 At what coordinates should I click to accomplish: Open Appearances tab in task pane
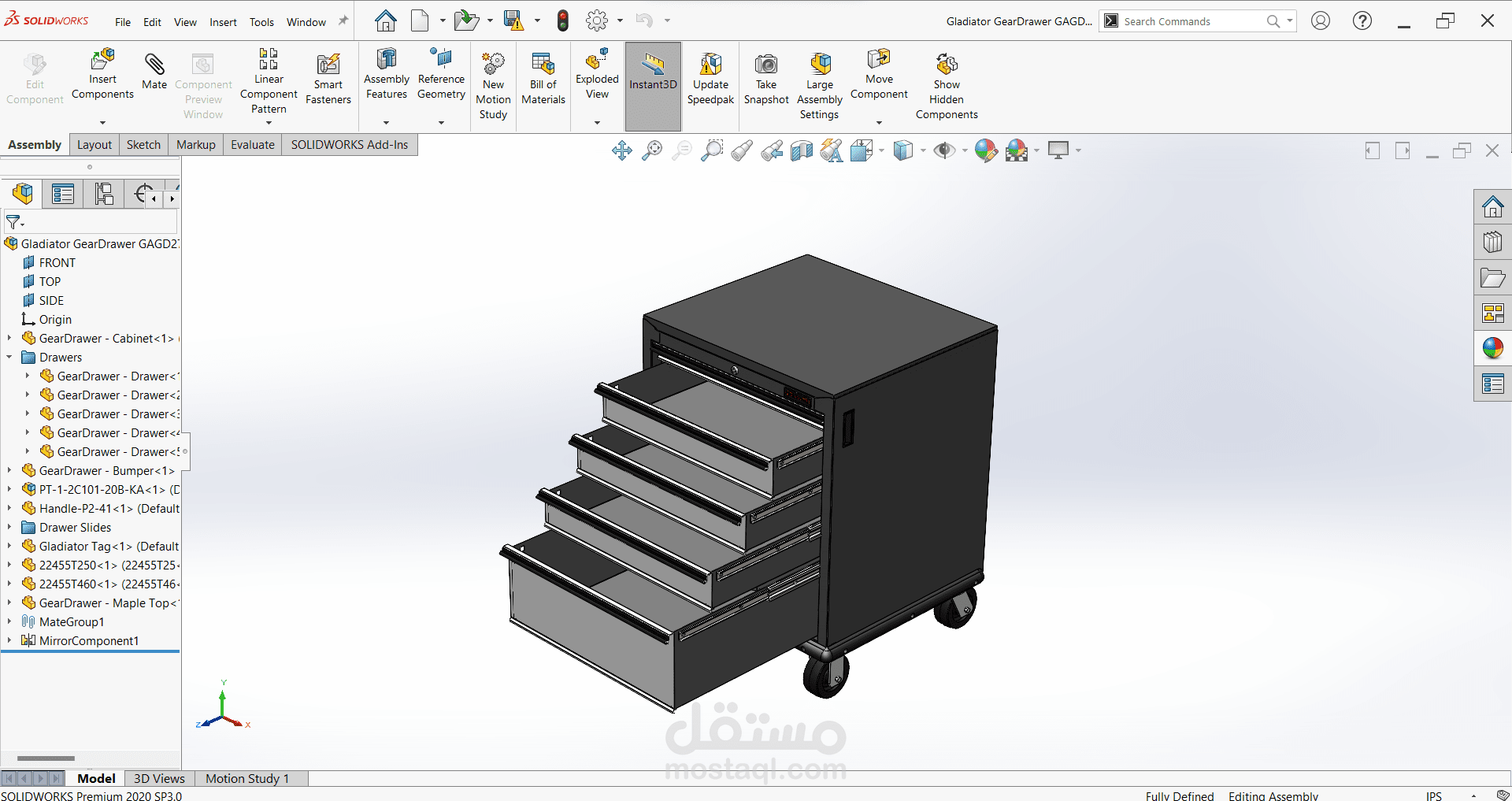coord(1492,348)
